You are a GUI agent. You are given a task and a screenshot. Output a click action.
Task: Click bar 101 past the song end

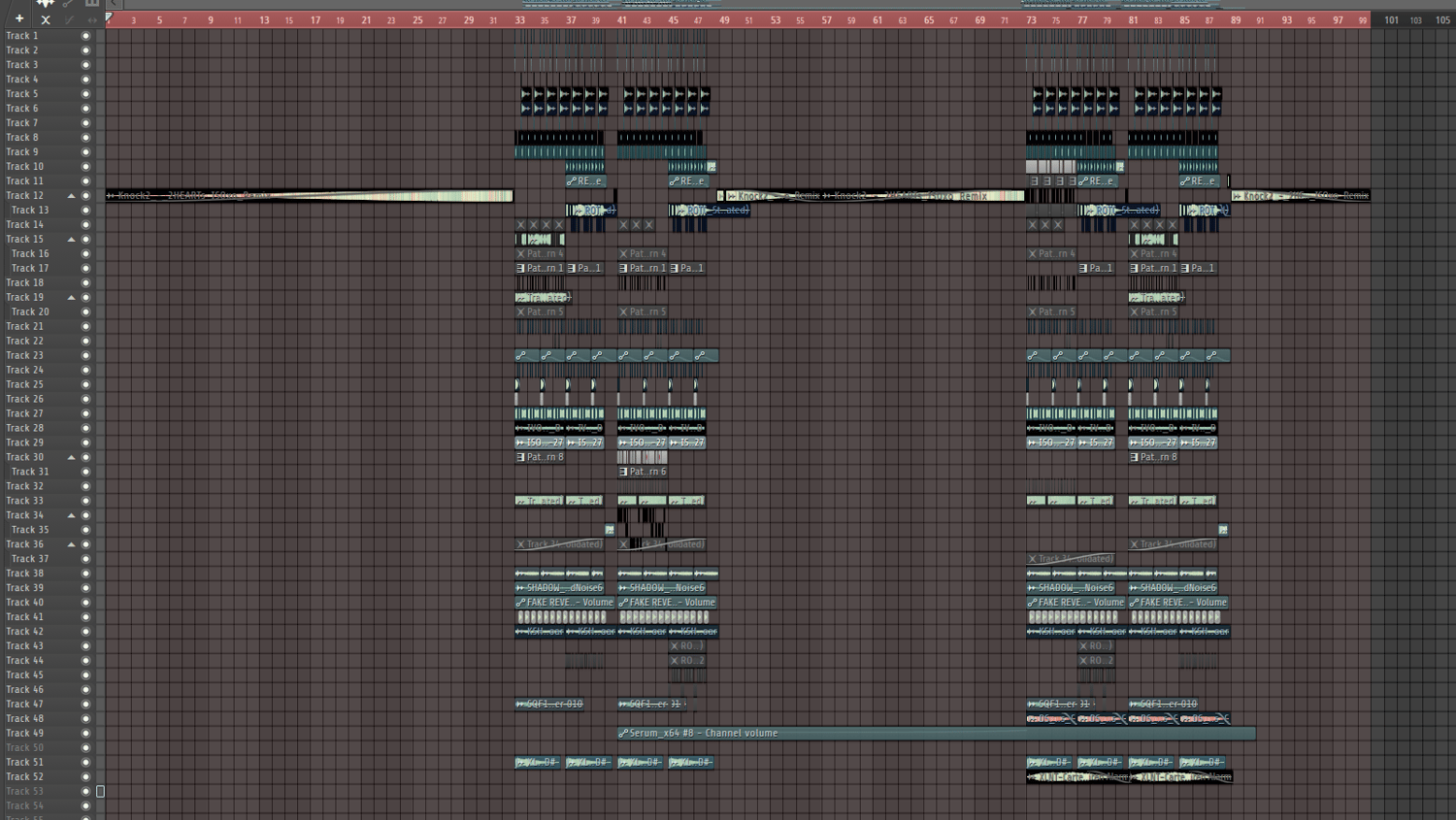tap(1391, 19)
